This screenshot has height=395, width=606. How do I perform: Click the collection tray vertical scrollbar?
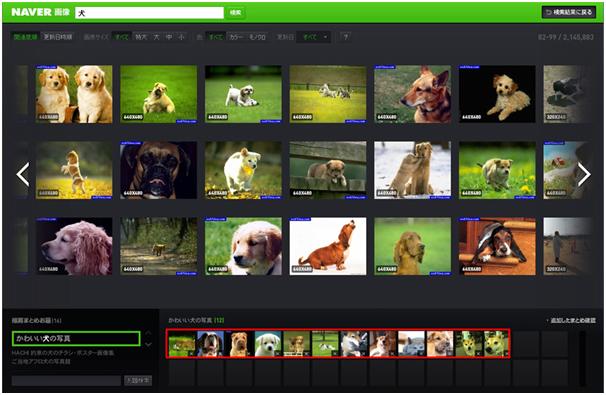coord(582,358)
